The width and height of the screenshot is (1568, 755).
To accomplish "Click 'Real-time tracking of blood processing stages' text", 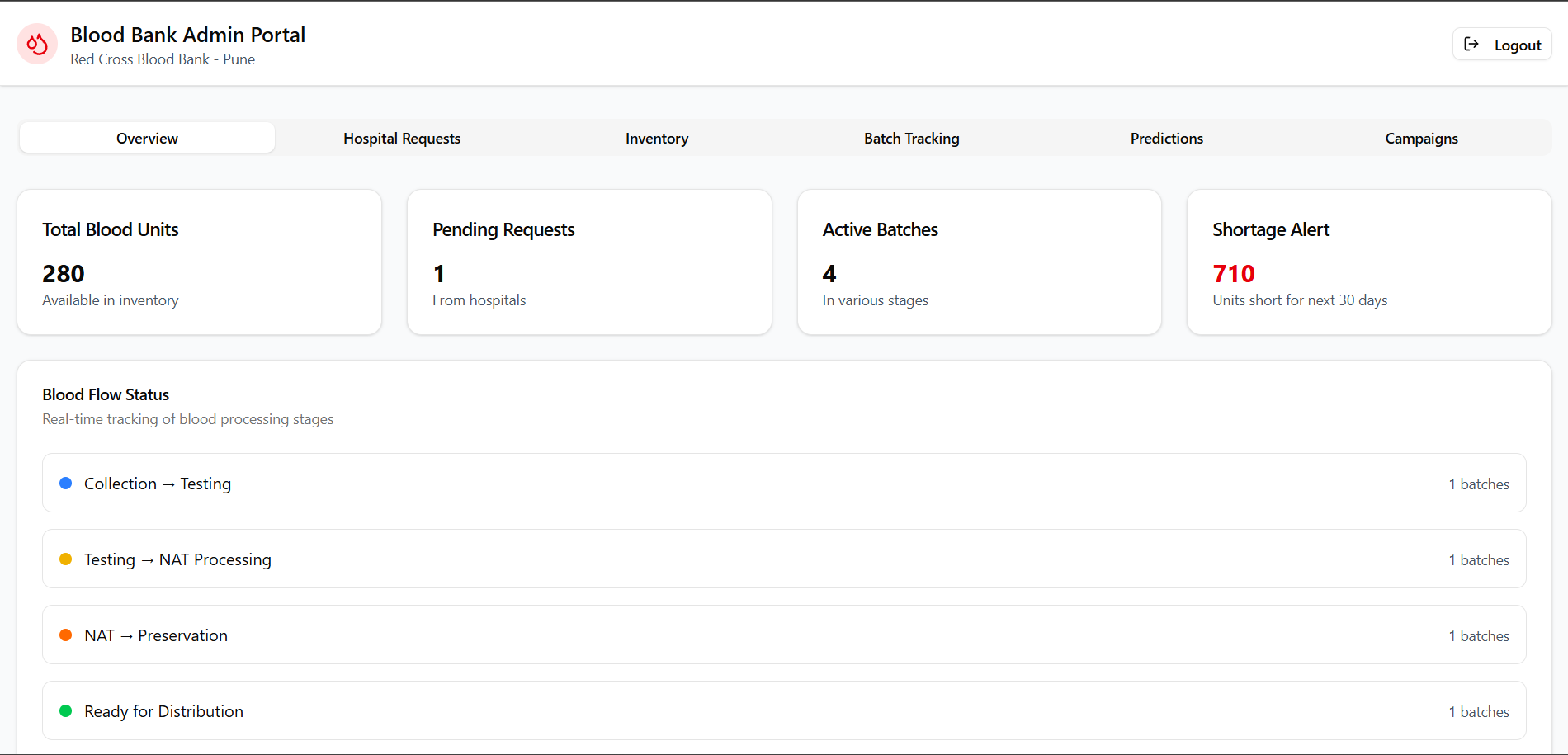I will coord(188,419).
